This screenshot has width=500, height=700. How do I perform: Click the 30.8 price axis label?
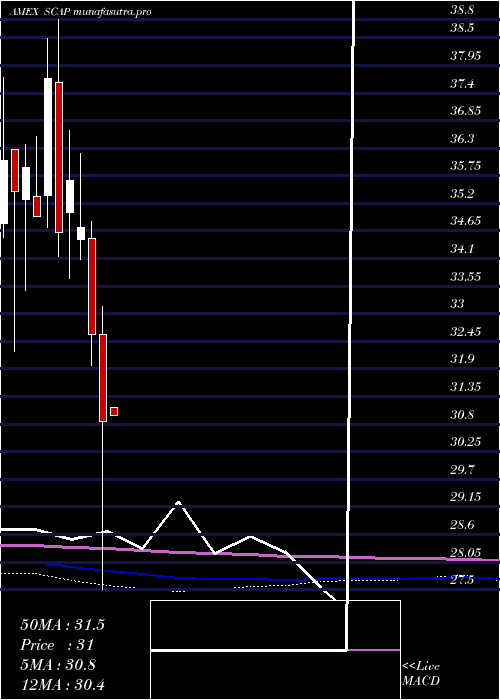pyautogui.click(x=462, y=414)
